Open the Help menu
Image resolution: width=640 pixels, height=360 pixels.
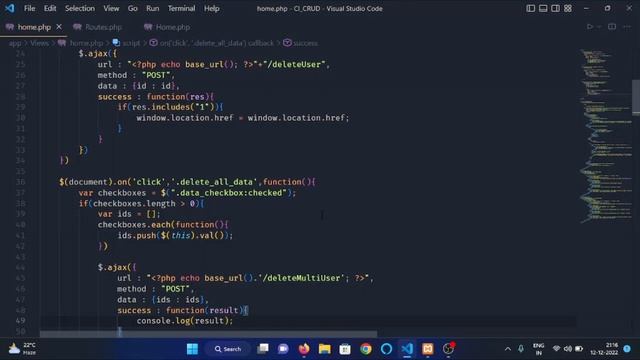click(x=211, y=8)
